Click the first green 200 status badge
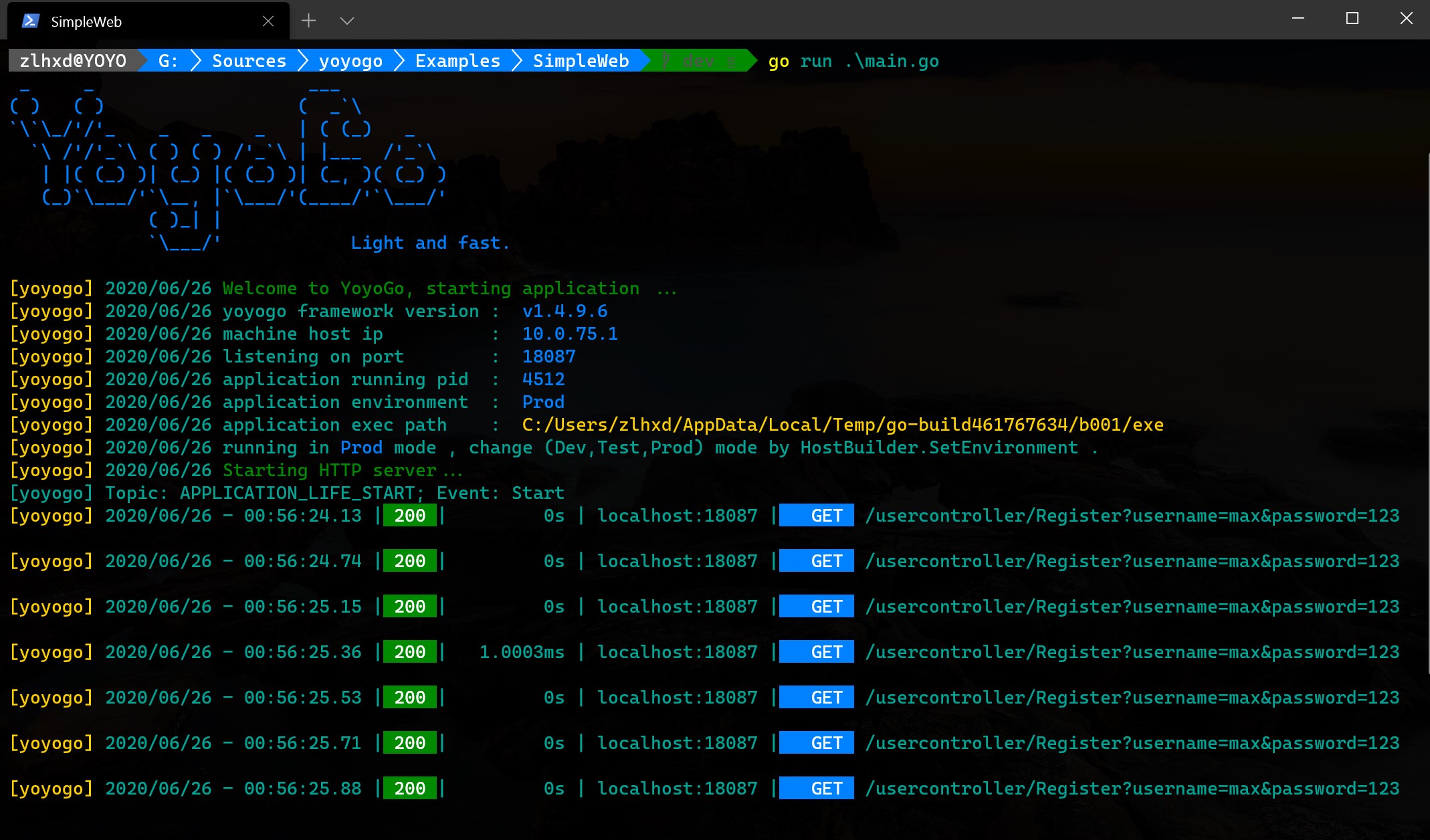The image size is (1430, 840). coord(409,516)
